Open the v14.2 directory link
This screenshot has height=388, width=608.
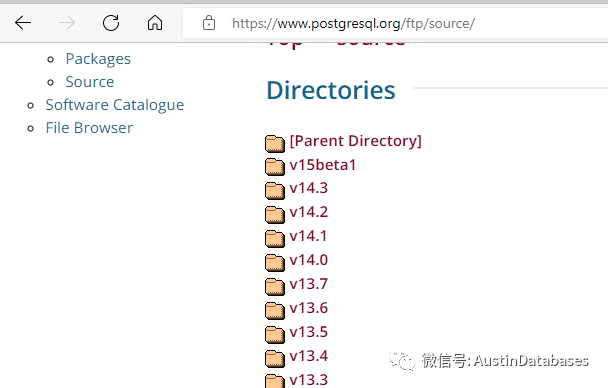(x=309, y=212)
